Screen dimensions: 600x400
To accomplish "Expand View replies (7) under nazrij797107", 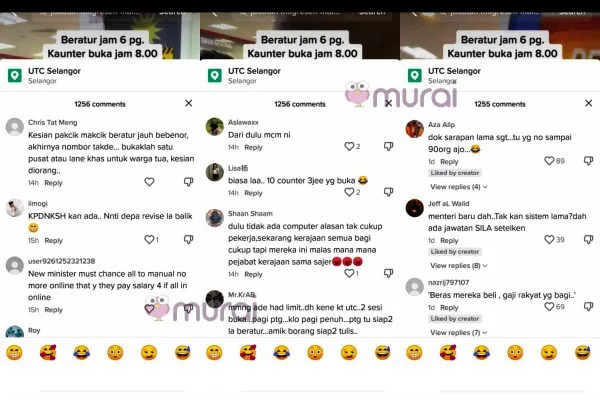I will [458, 333].
